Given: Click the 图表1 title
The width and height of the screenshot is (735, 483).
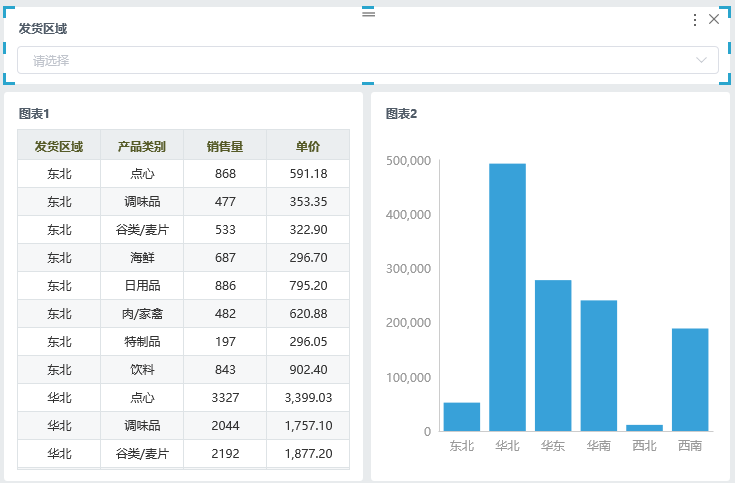Looking at the screenshot, I should (x=34, y=113).
